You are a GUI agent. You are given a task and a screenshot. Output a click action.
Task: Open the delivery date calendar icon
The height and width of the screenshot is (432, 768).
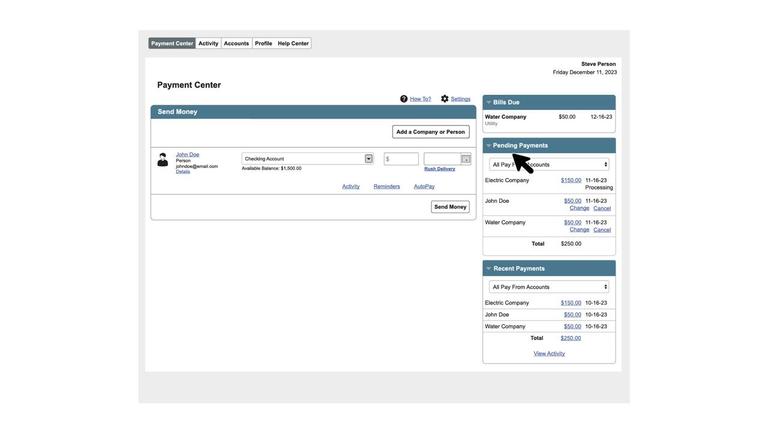click(x=466, y=159)
